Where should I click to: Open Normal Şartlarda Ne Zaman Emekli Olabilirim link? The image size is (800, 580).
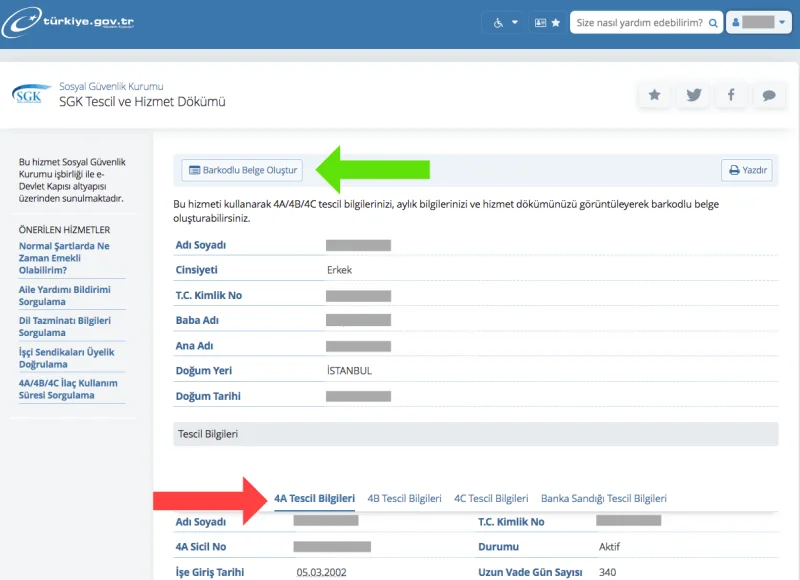point(64,258)
